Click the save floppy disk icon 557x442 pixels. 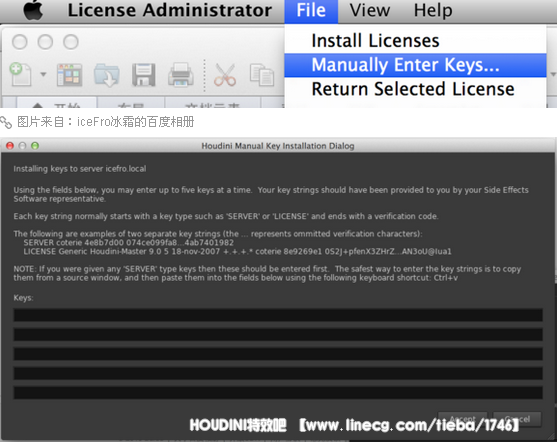(x=144, y=75)
